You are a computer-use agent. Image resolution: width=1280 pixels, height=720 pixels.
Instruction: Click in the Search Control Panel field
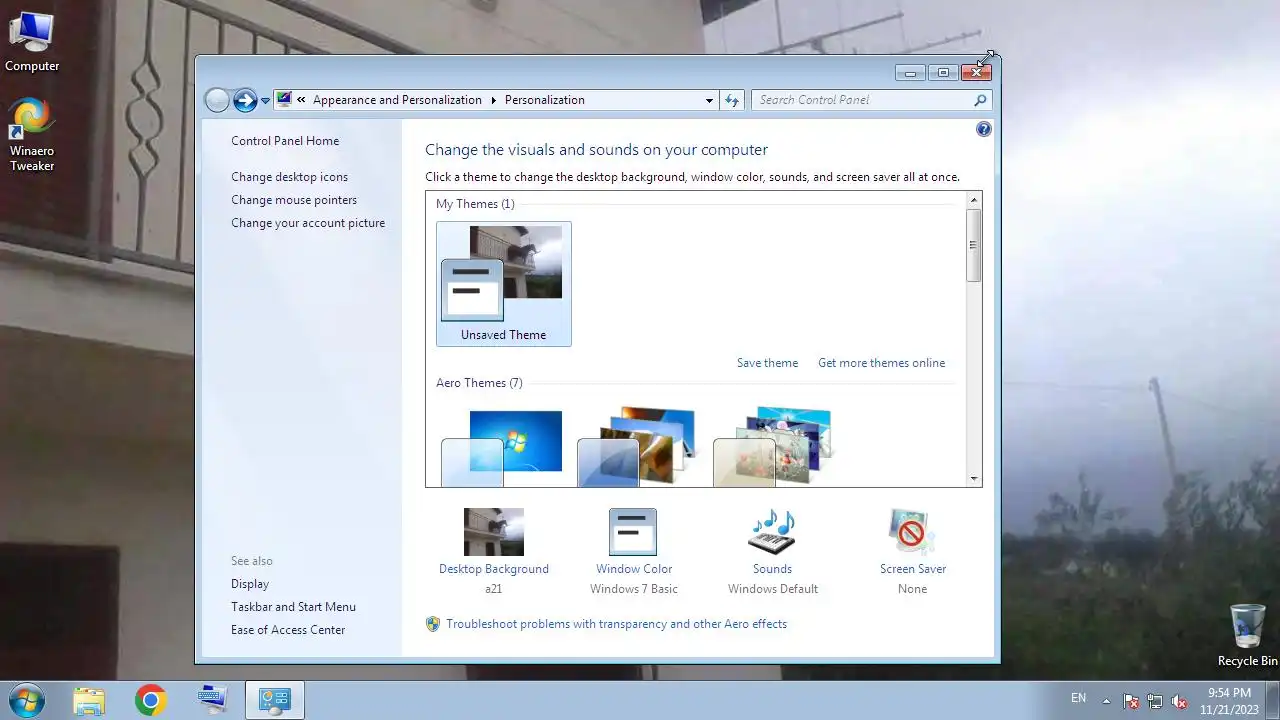click(x=863, y=100)
